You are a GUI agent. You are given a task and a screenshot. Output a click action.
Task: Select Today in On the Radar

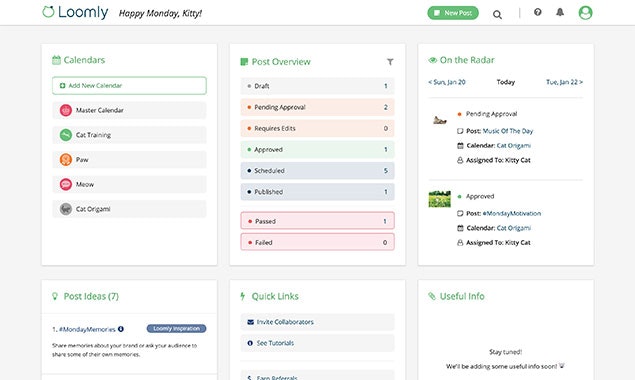506,82
